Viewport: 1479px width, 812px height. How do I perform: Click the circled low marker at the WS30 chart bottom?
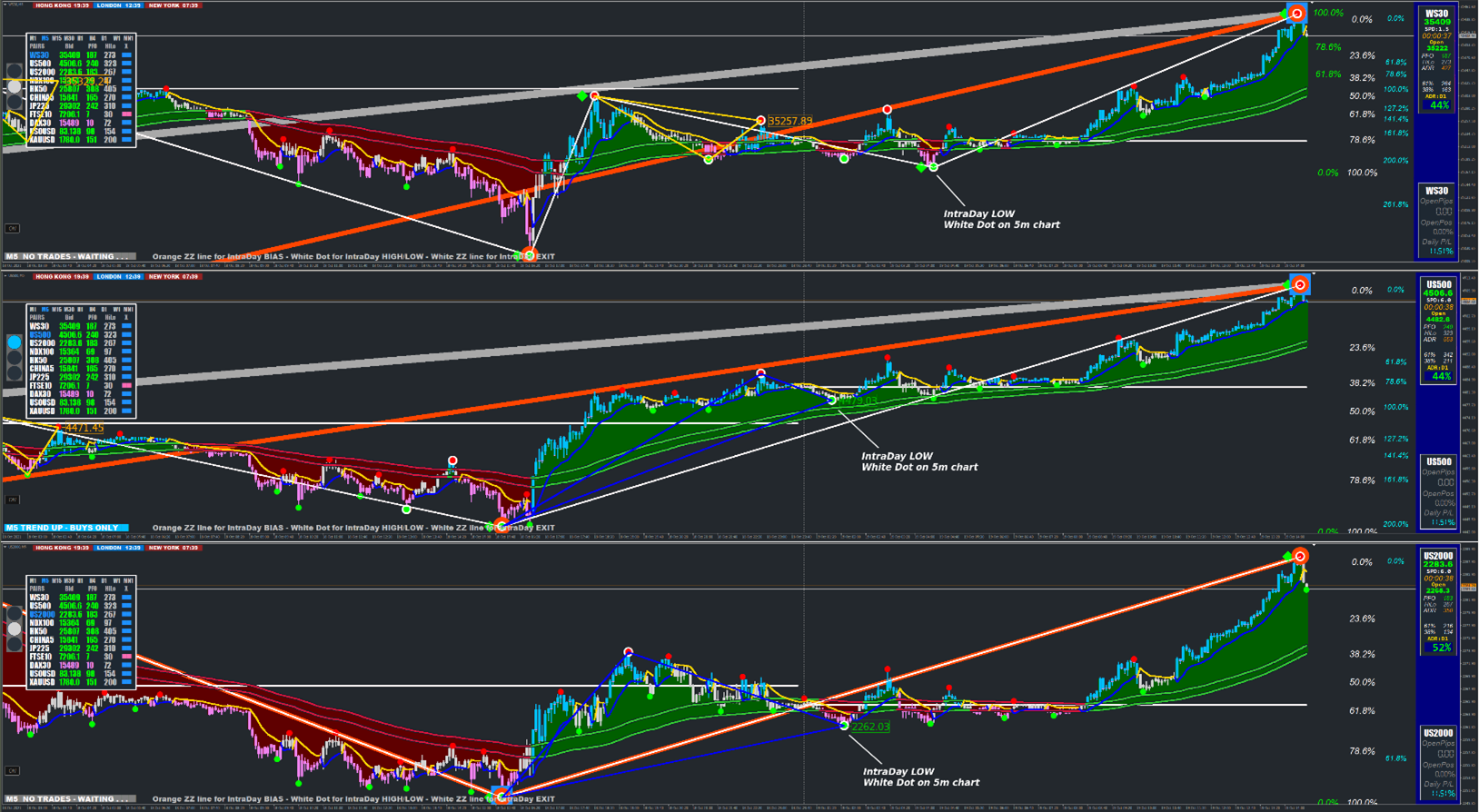click(529, 255)
